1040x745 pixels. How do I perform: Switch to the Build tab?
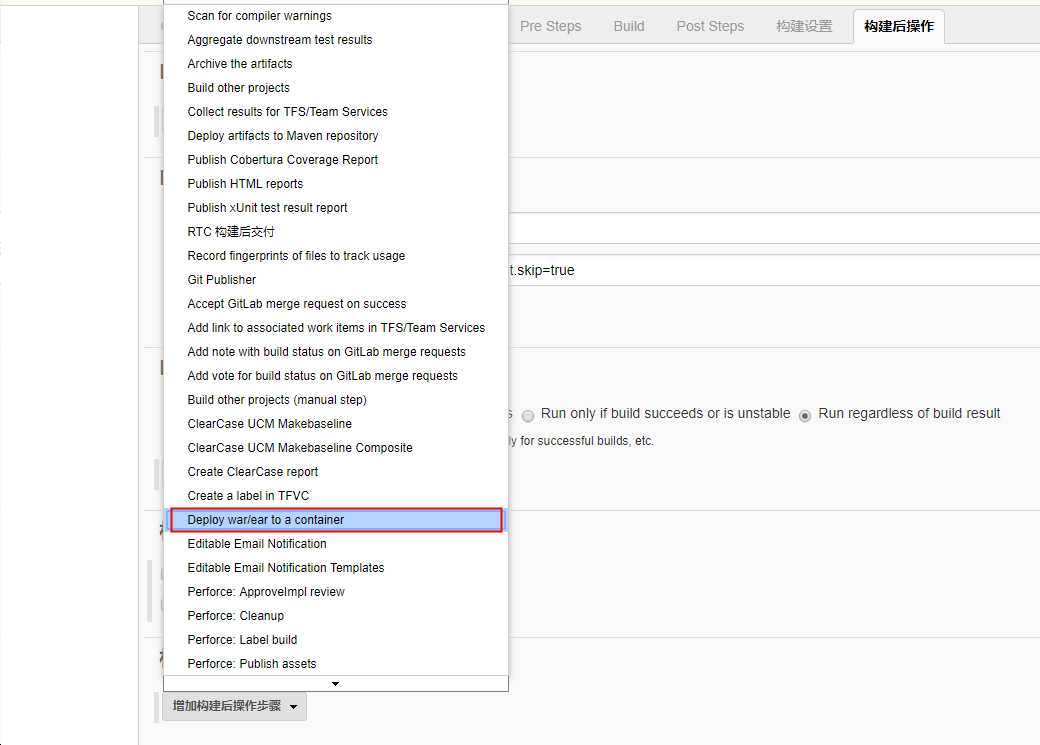coord(629,27)
